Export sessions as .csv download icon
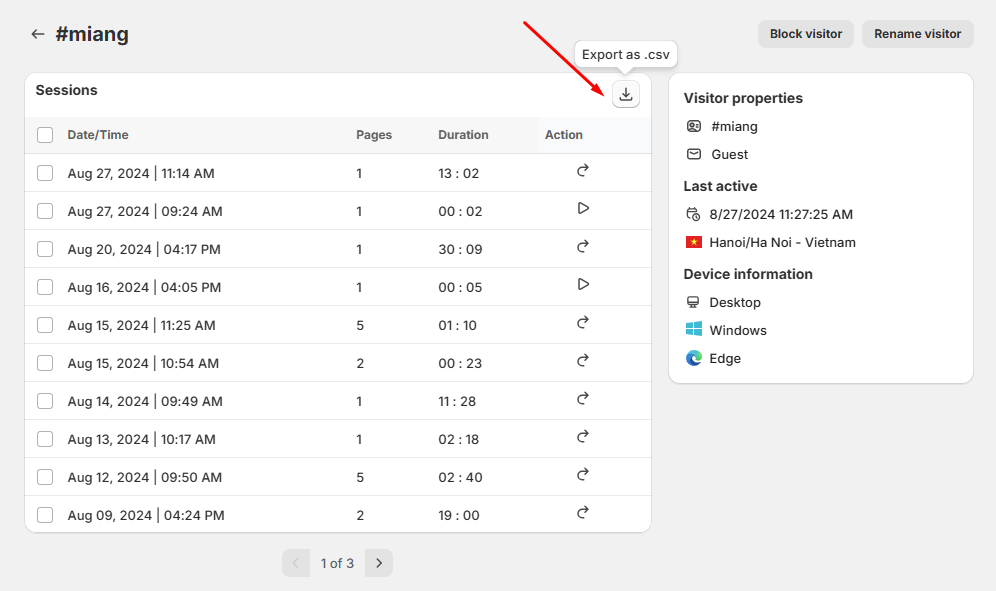The image size is (996, 591). pos(626,94)
